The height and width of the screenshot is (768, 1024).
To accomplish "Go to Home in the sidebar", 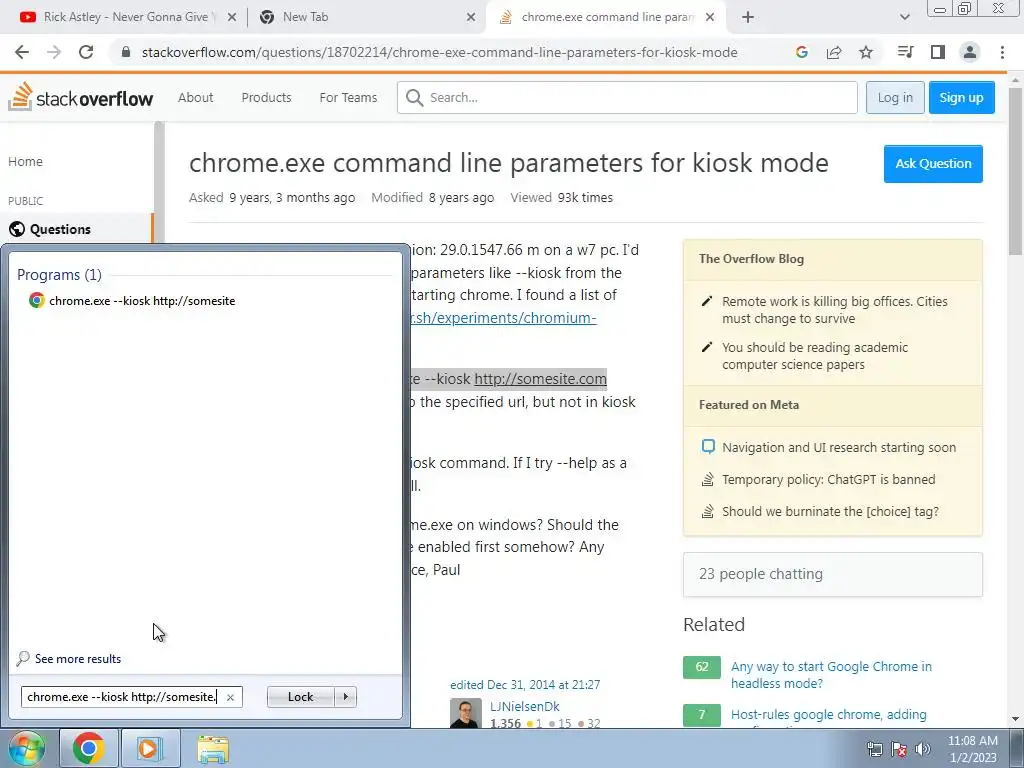I will (25, 161).
